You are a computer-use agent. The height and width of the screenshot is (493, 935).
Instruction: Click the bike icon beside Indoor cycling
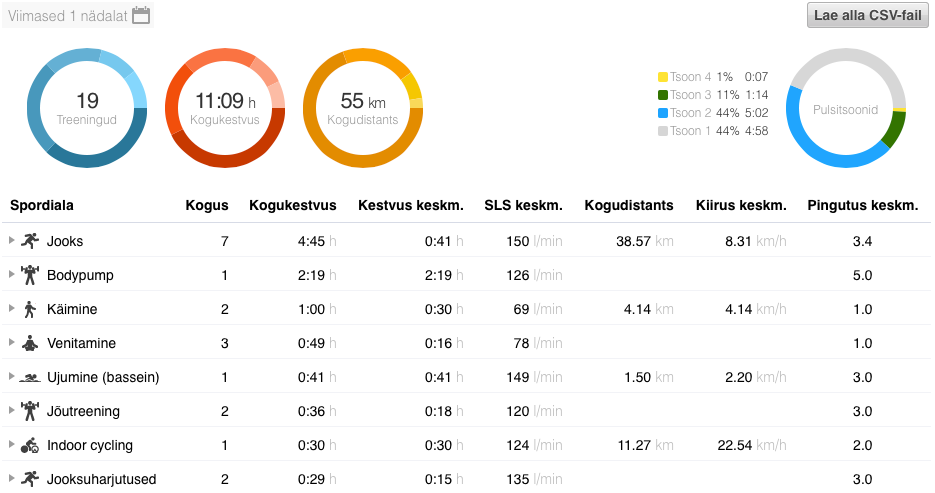coord(29,445)
